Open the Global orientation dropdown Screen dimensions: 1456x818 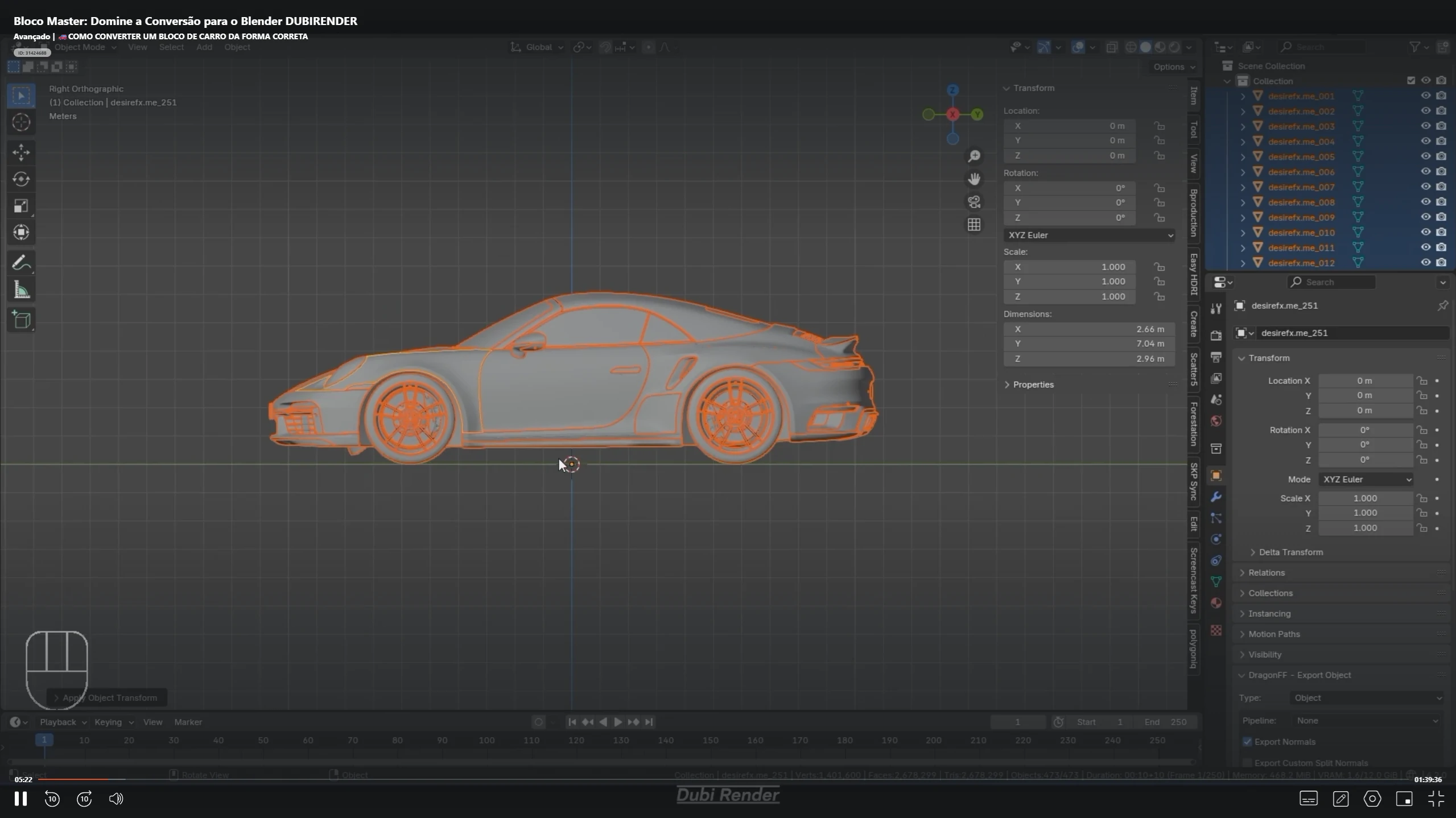click(538, 47)
